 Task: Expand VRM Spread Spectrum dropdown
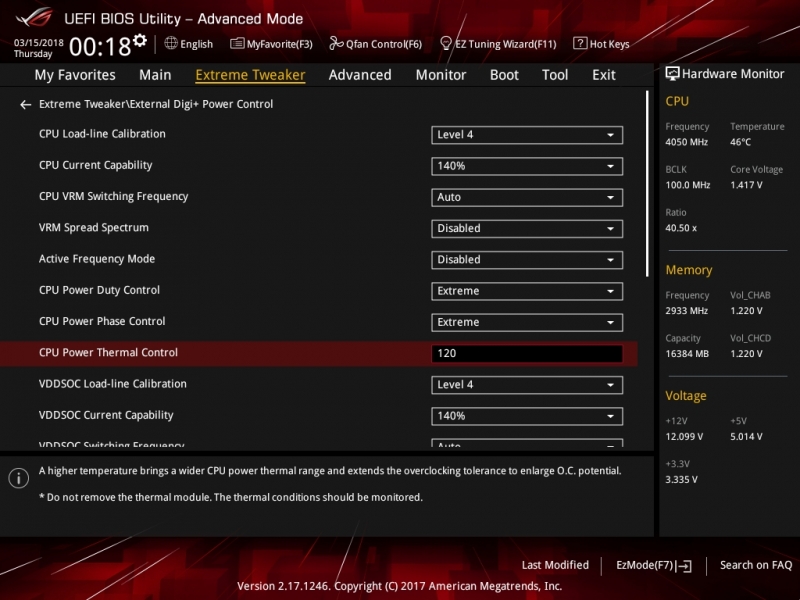point(527,228)
